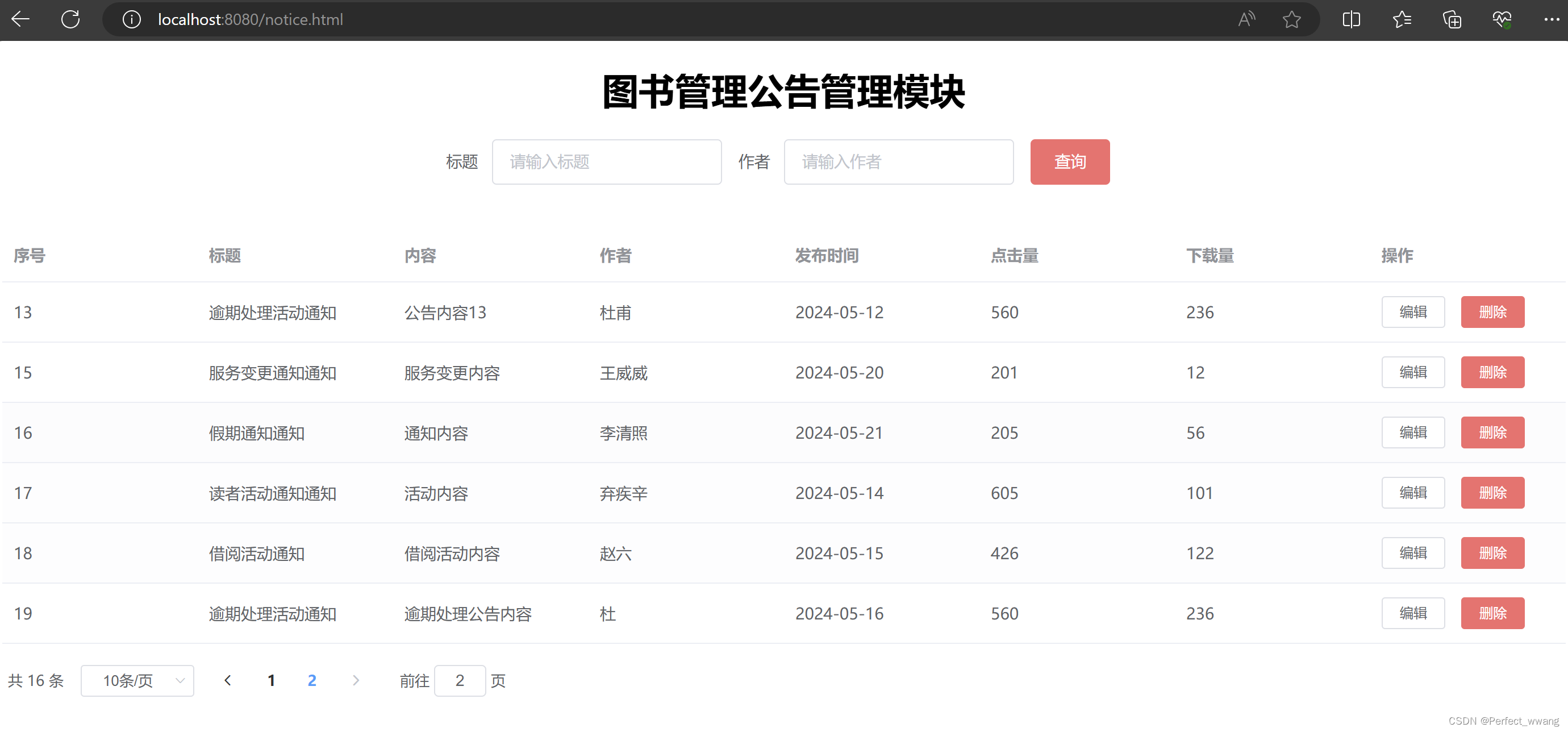Reload the page with refresh icon
This screenshot has height=732, width=1568.
70,19
